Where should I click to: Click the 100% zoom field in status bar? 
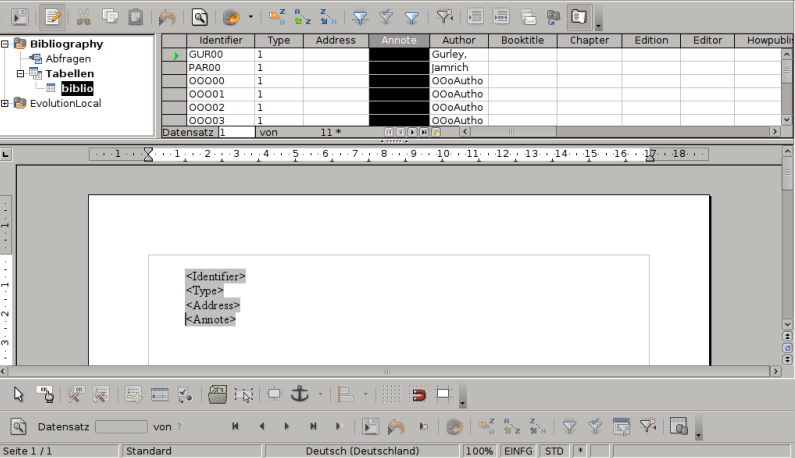[480, 451]
